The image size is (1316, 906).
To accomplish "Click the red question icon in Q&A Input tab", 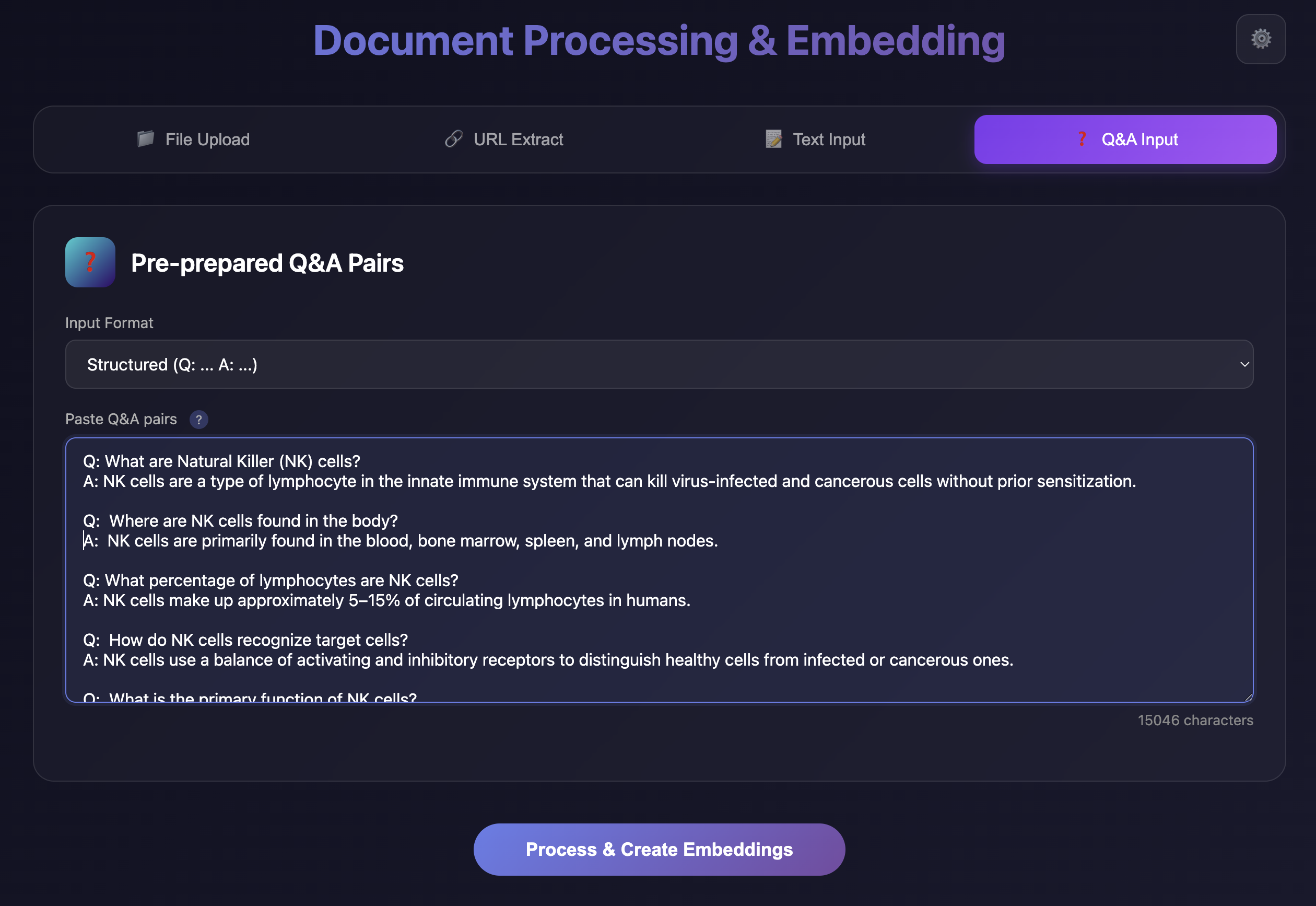I will 1082,138.
